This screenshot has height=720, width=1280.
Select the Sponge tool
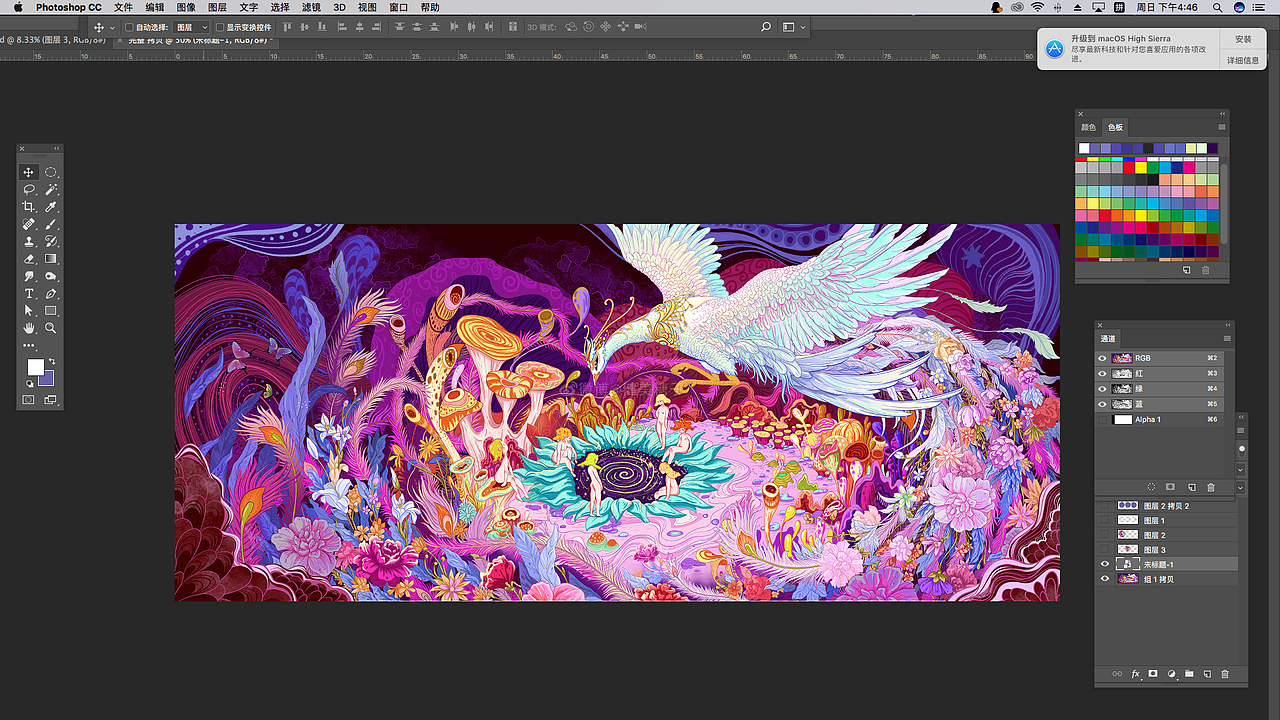(51, 276)
